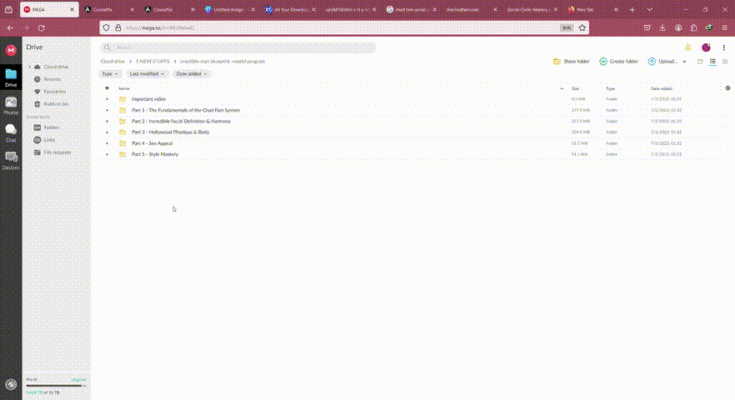This screenshot has width=735, height=400.
Task: Open the Rubbish bin
Action: 52,103
